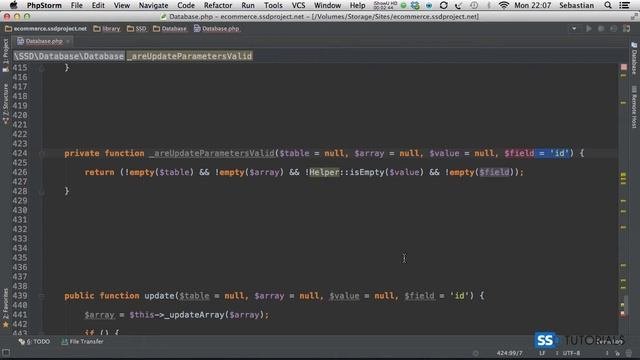Open the Apple menu
Screen dimensions: 640x360
(13, 5)
